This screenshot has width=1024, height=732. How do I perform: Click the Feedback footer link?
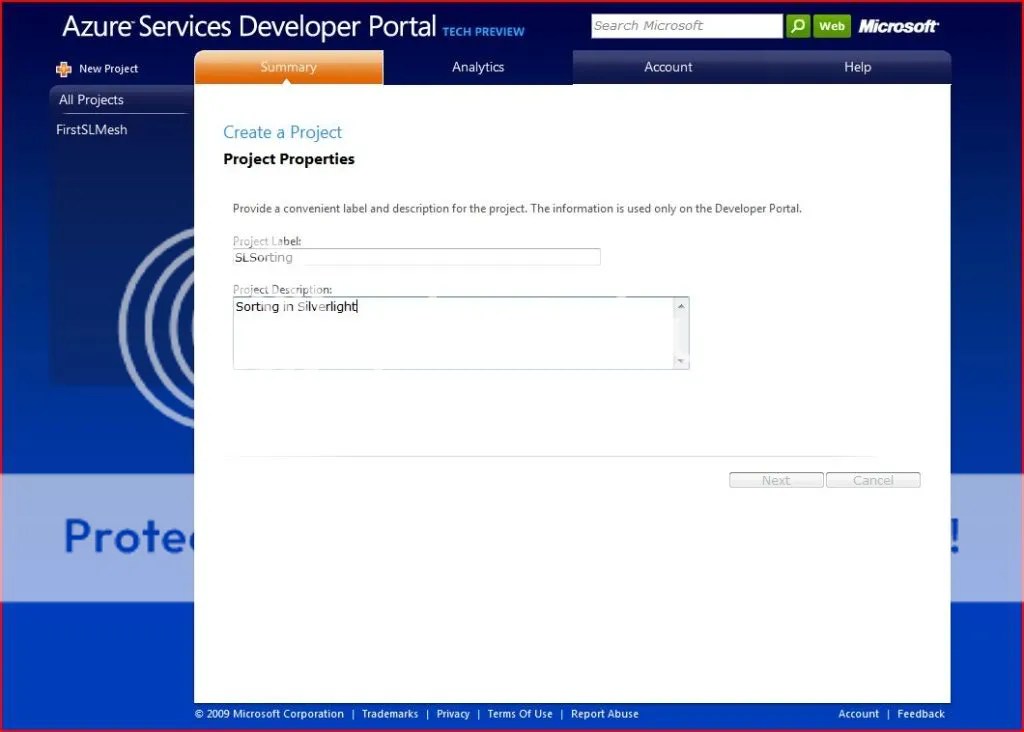coord(921,714)
